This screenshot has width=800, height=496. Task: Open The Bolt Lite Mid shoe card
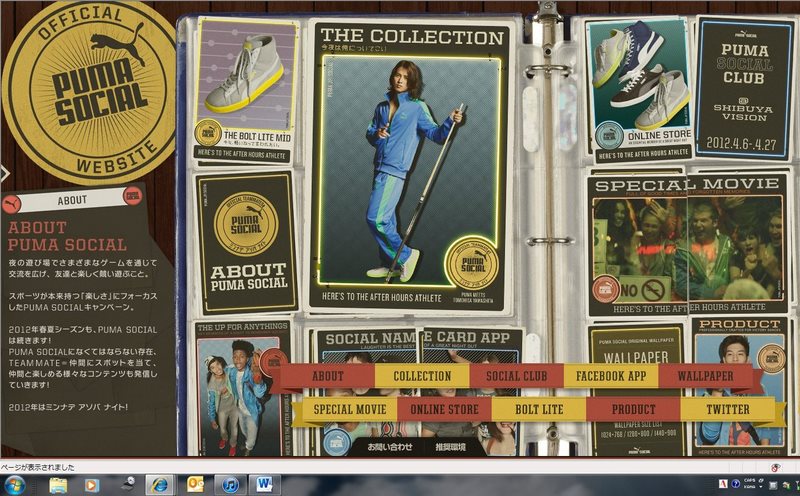(245, 92)
